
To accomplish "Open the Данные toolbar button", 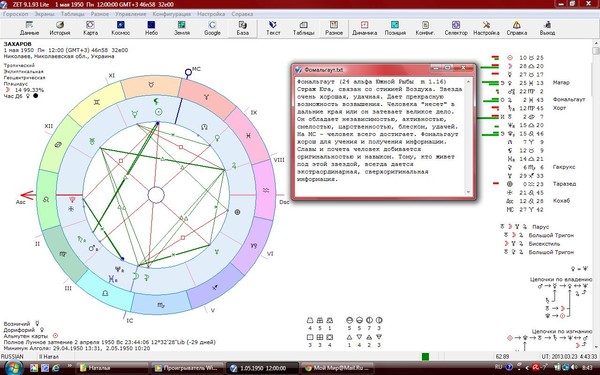I will click(29, 28).
